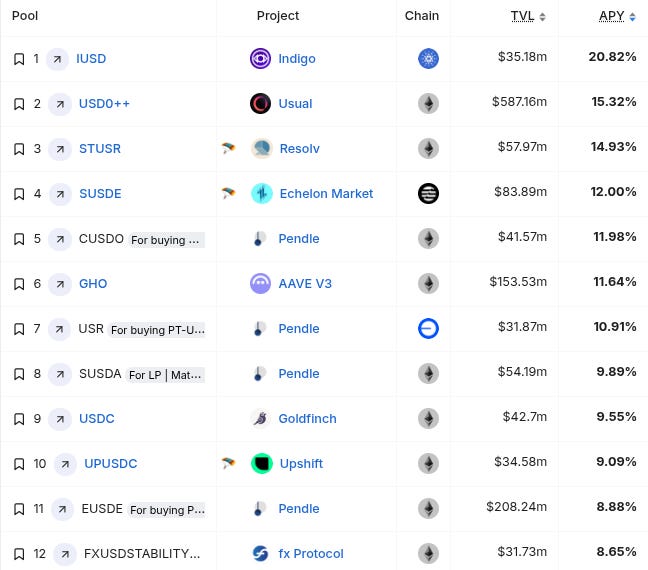Screen dimensions: 648x570
Task: Click the Usual project logo
Action: [260, 103]
